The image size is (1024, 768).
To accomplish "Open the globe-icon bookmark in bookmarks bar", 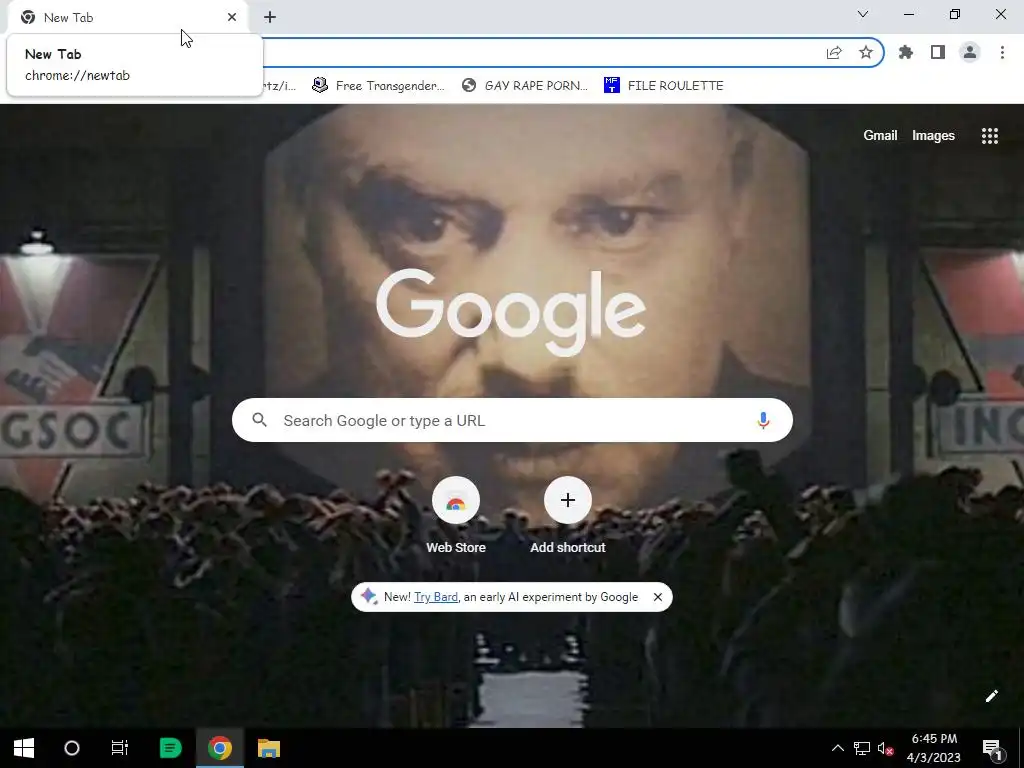I will click(x=524, y=86).
